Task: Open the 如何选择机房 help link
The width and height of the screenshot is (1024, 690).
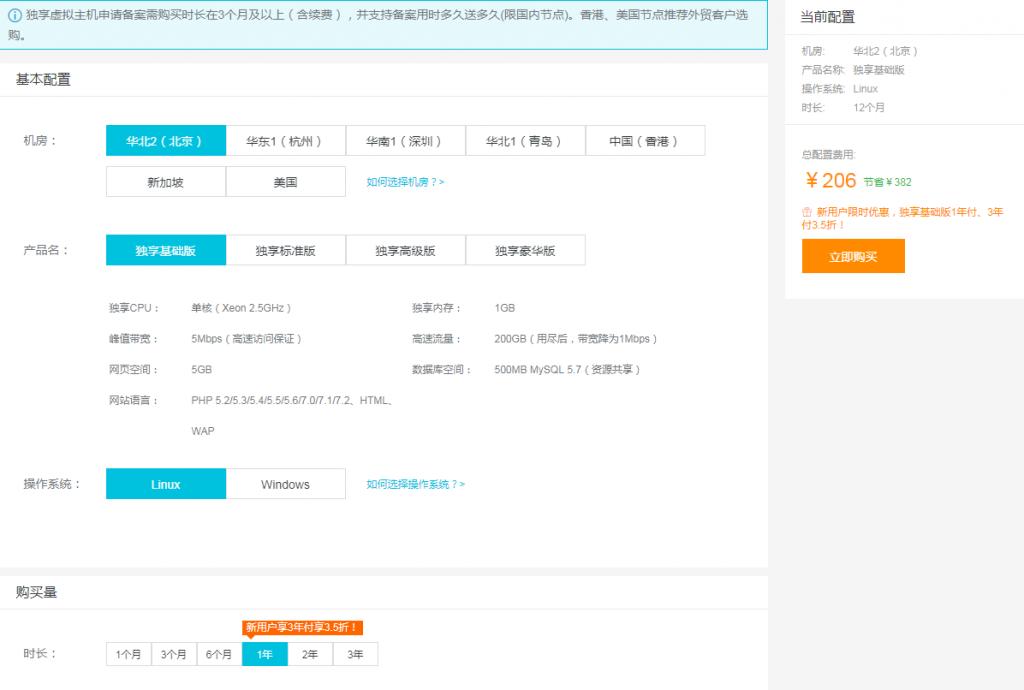Action: point(406,181)
